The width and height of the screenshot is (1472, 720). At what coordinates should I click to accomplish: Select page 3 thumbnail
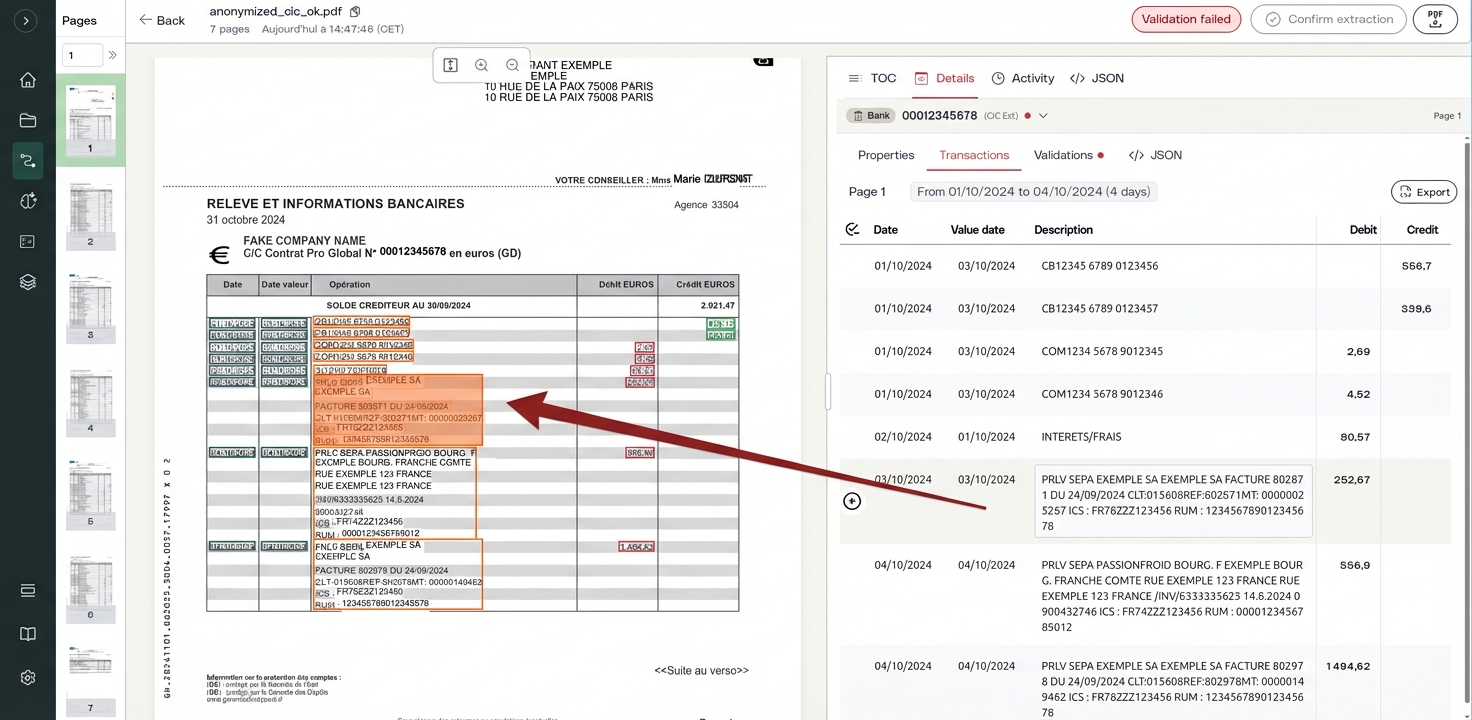click(90, 304)
